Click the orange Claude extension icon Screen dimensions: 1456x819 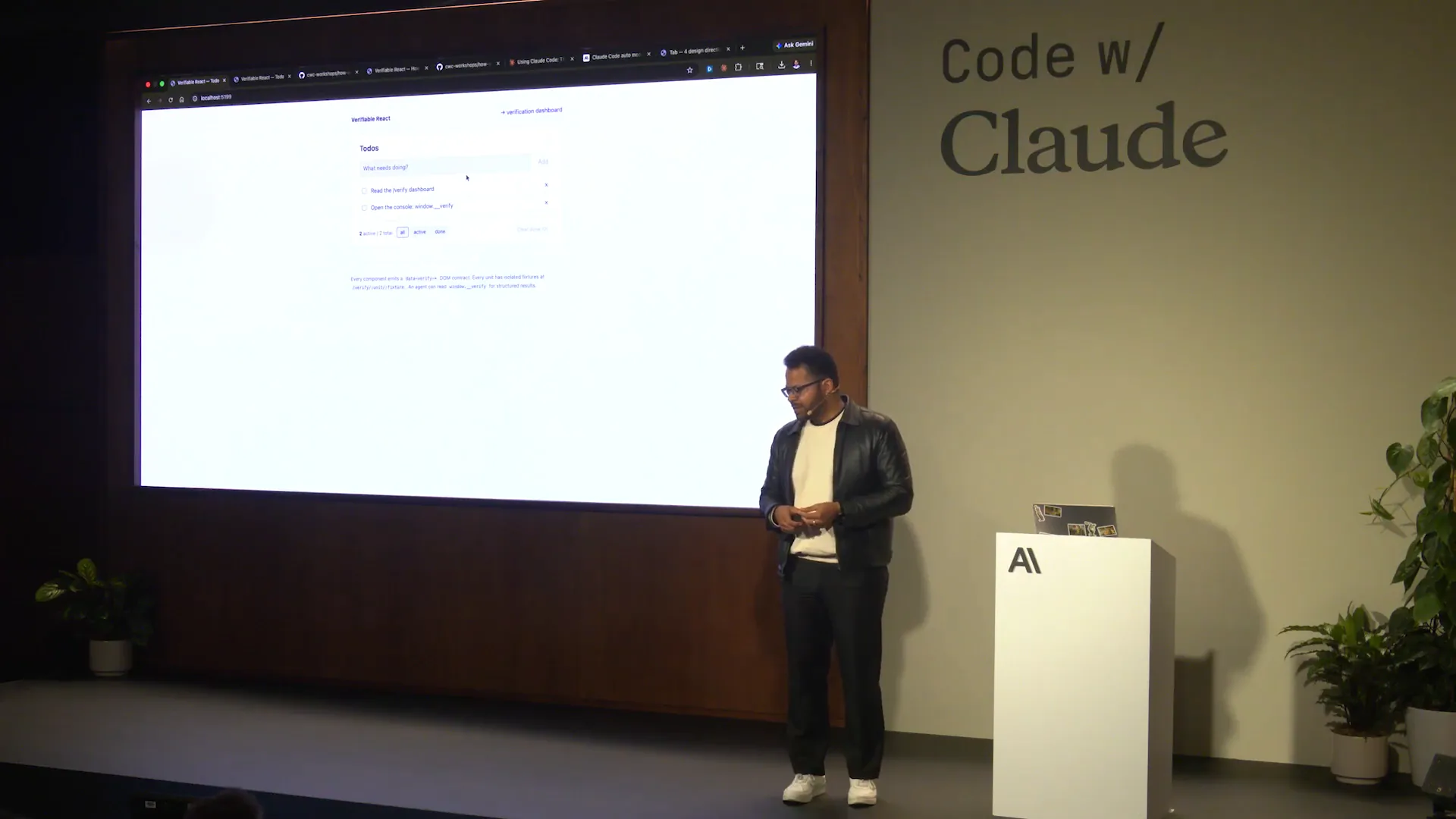(x=723, y=68)
